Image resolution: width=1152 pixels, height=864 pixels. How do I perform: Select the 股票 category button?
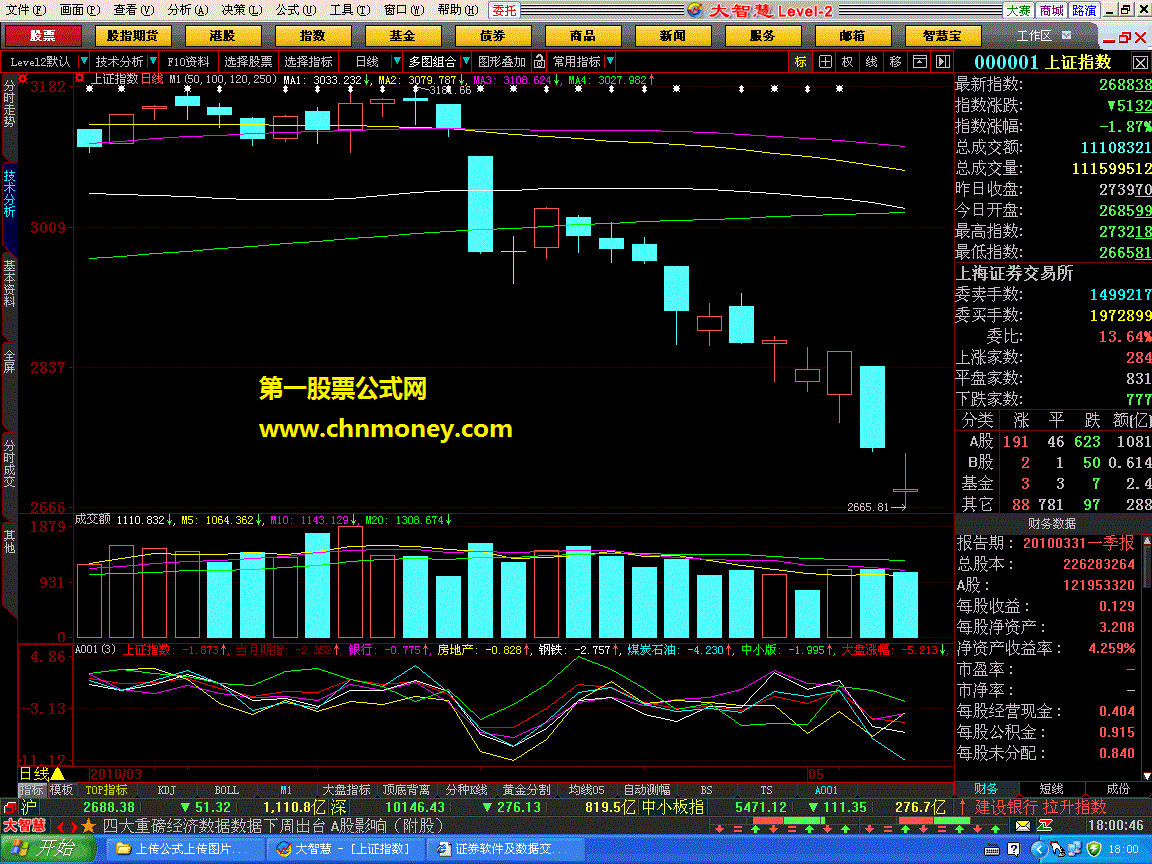coord(43,35)
